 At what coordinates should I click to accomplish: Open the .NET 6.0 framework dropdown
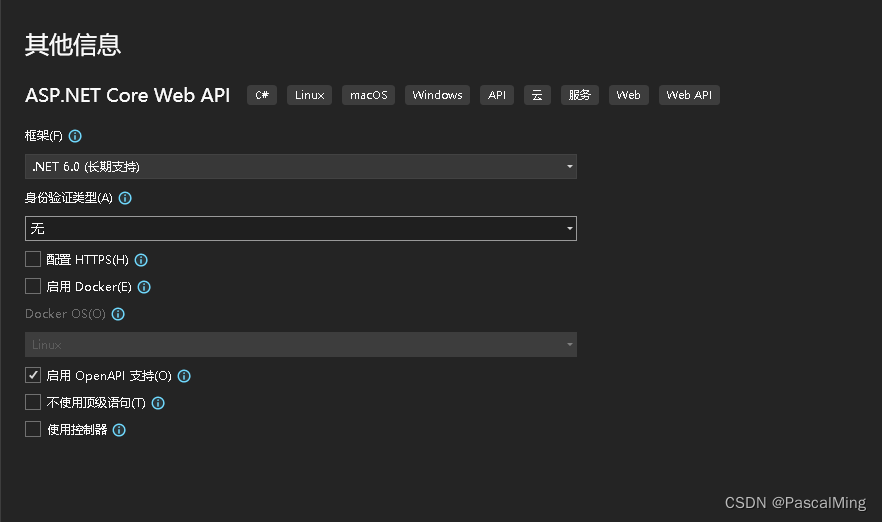[300, 167]
